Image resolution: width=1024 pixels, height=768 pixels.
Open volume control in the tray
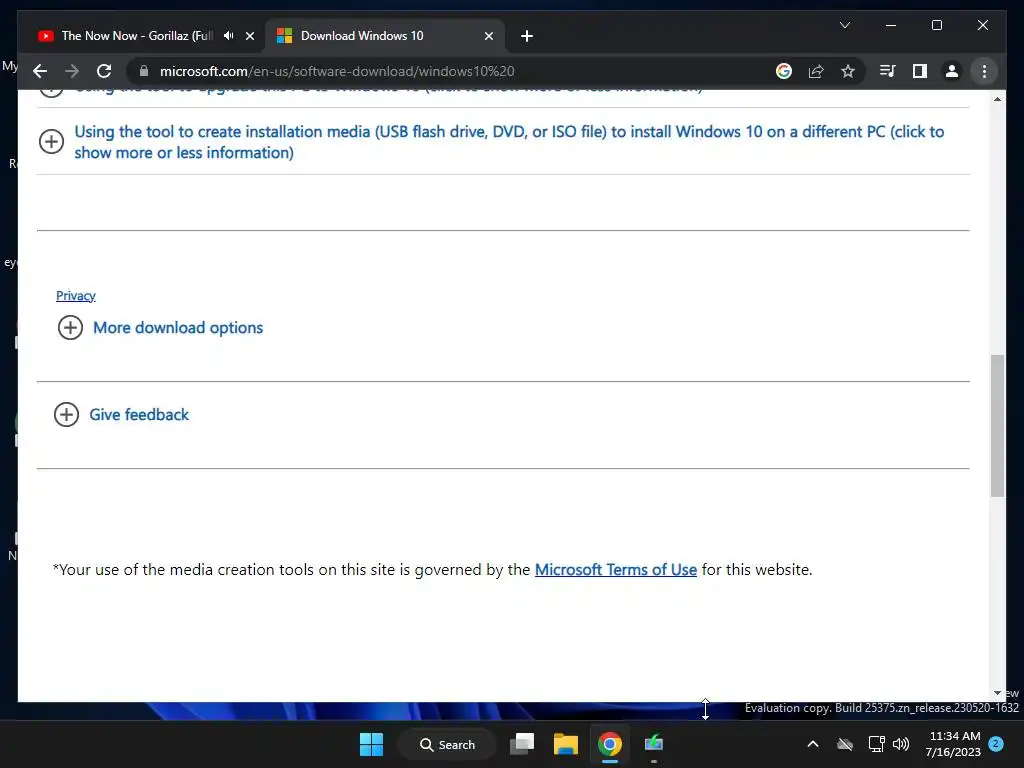[901, 744]
